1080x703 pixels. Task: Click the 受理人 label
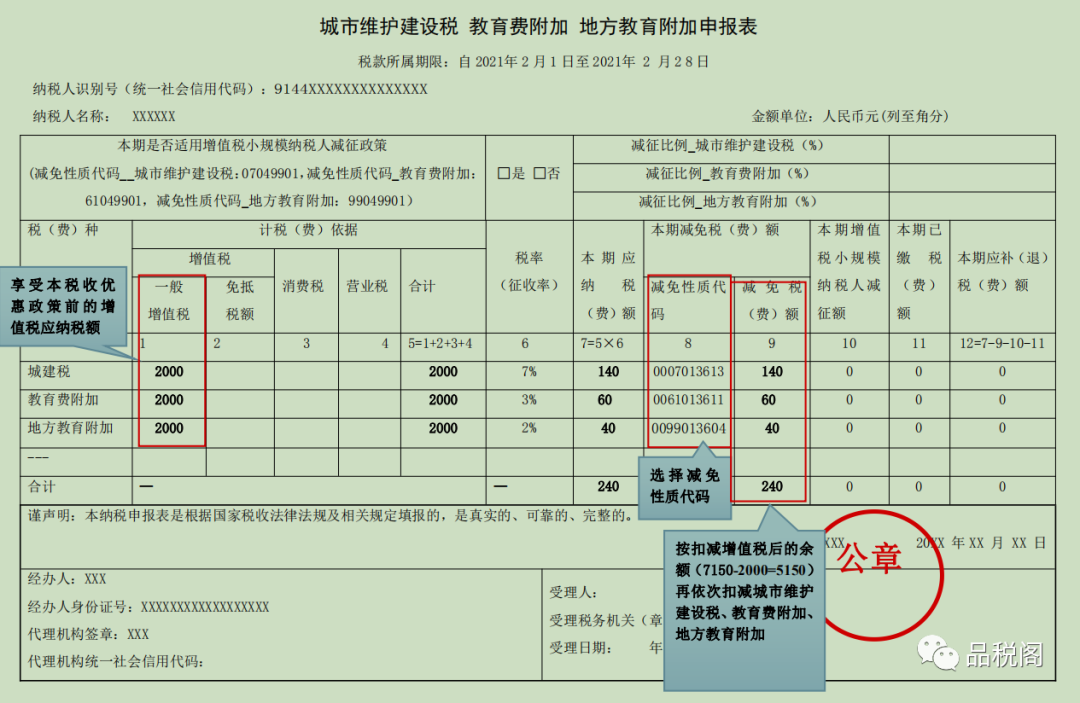click(x=573, y=593)
